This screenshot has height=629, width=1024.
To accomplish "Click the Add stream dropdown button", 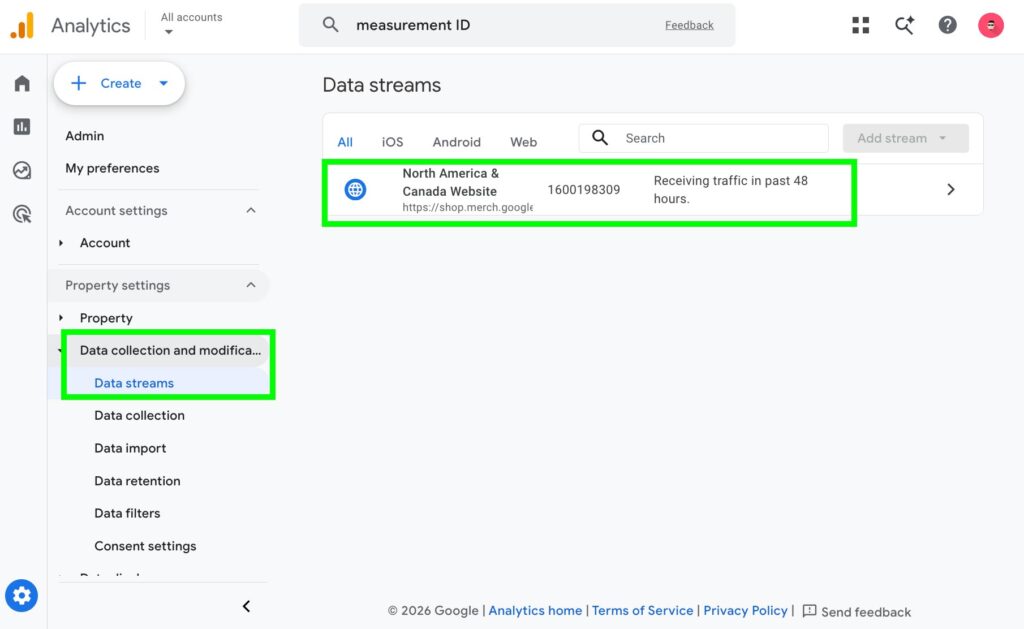I will coord(905,138).
